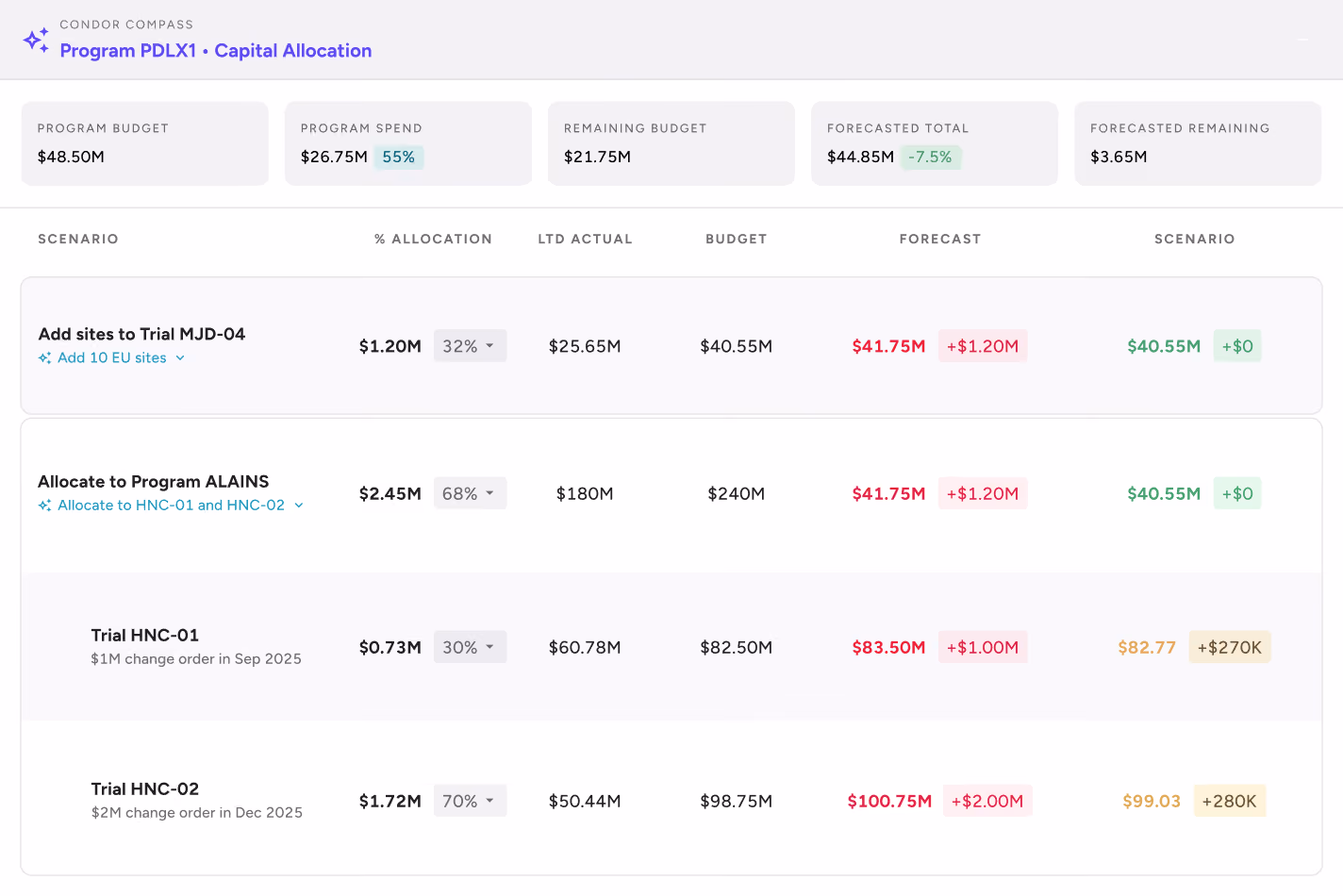This screenshot has width=1343, height=896.
Task: Click the -7.5% forecast badge
Action: point(930,158)
